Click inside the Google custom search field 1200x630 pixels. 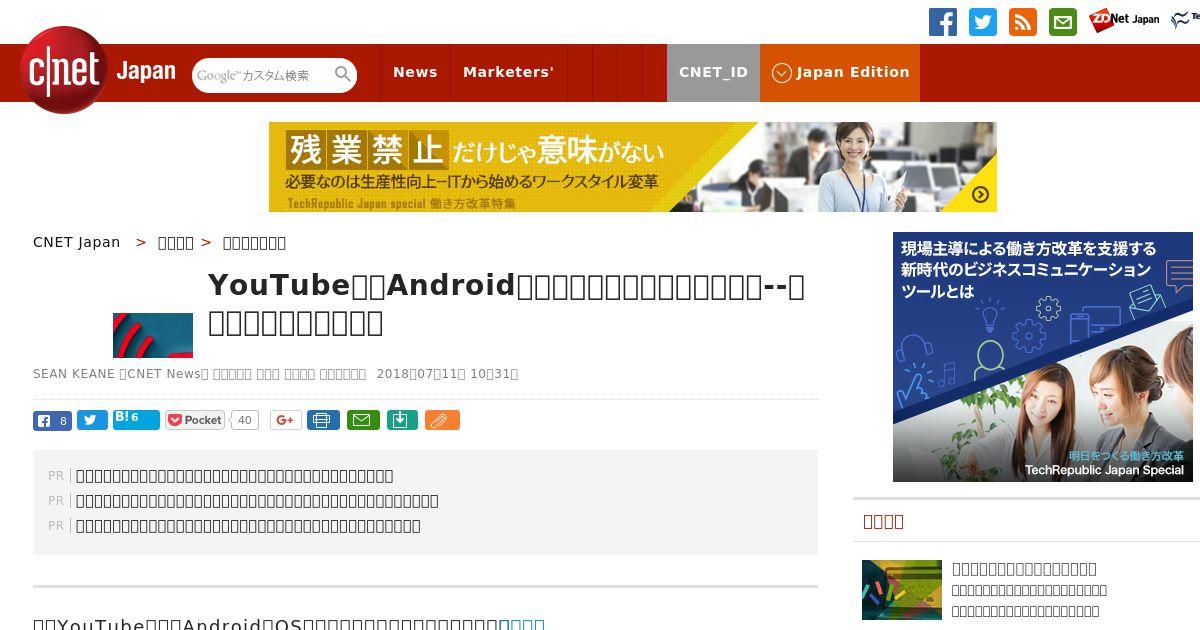(x=262, y=75)
